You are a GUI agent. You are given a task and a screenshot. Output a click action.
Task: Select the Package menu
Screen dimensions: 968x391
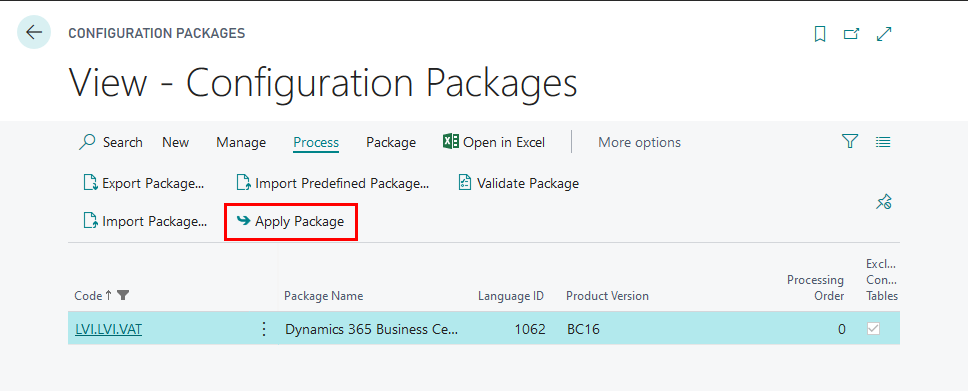click(391, 142)
